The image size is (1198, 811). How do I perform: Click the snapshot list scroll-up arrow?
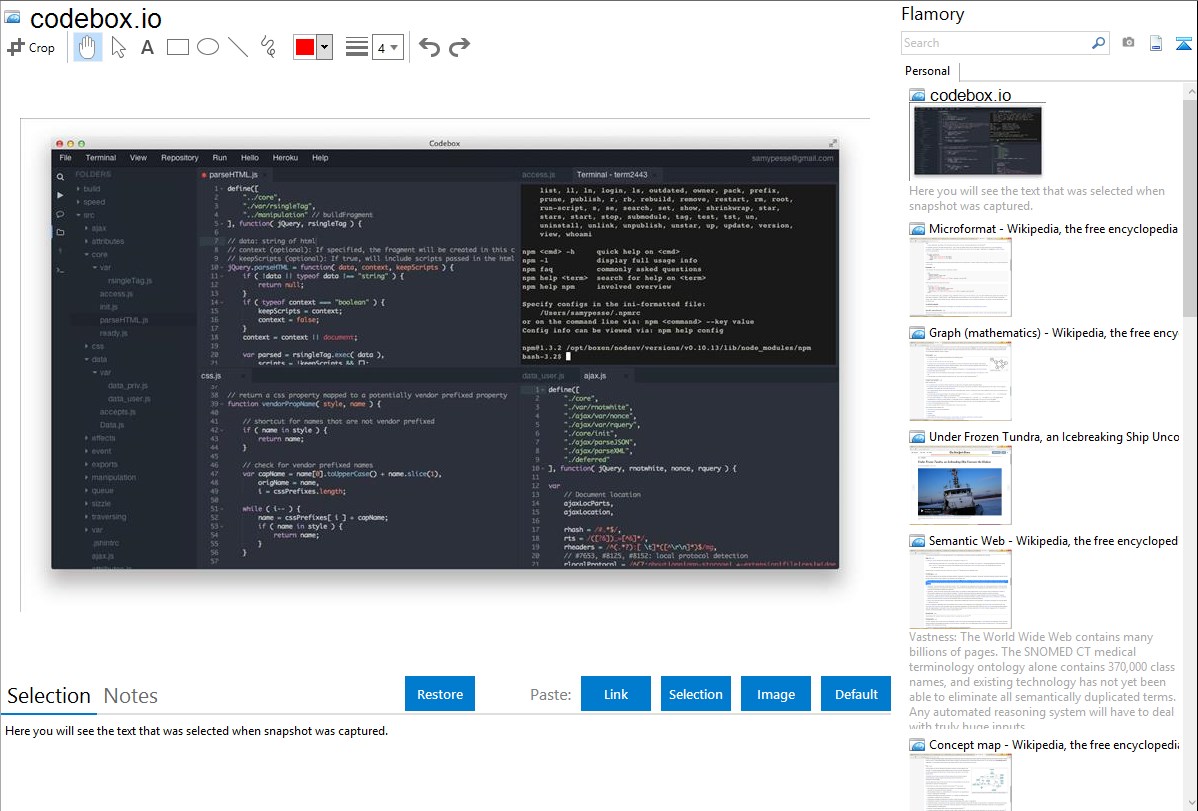[x=1191, y=91]
